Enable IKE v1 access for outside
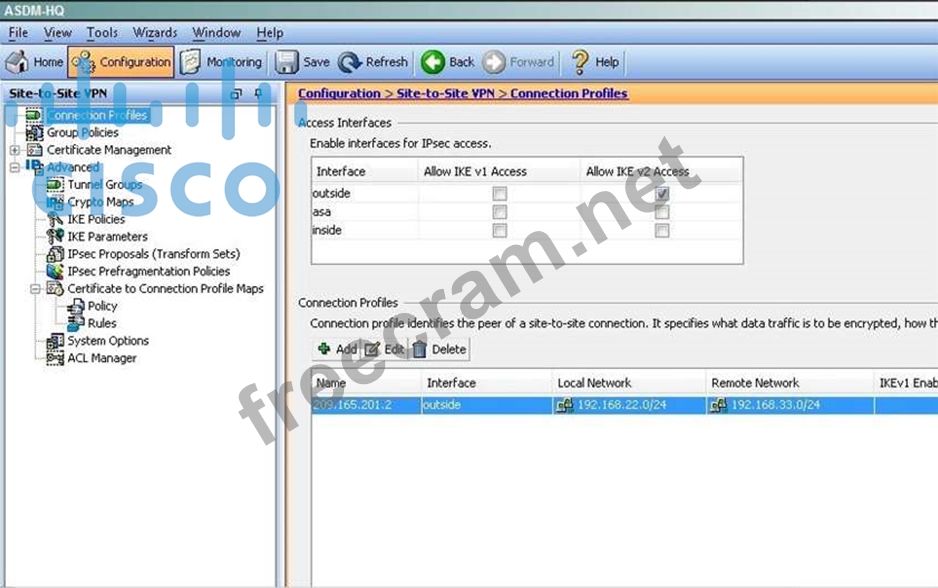The width and height of the screenshot is (938, 588). [499, 194]
